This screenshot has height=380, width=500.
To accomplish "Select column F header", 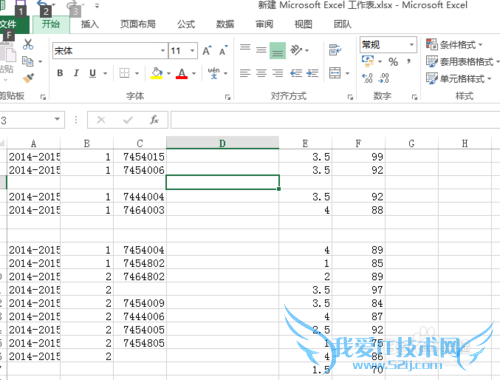I will click(x=358, y=143).
